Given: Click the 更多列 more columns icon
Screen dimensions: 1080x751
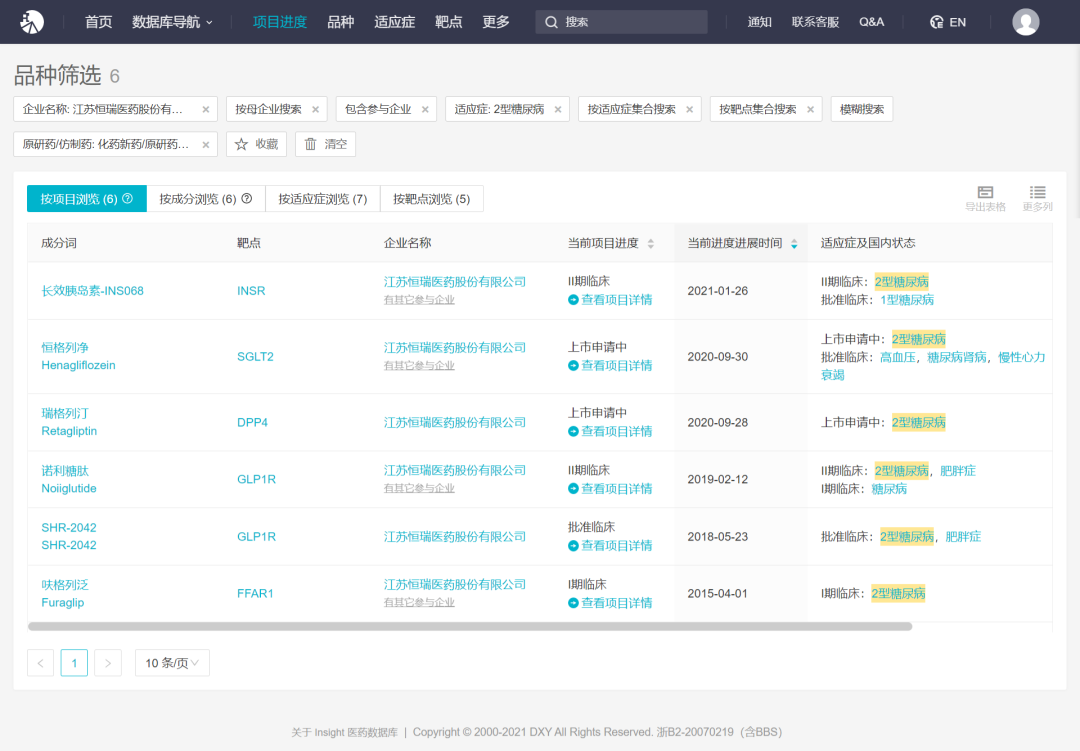Looking at the screenshot, I should tap(1037, 198).
